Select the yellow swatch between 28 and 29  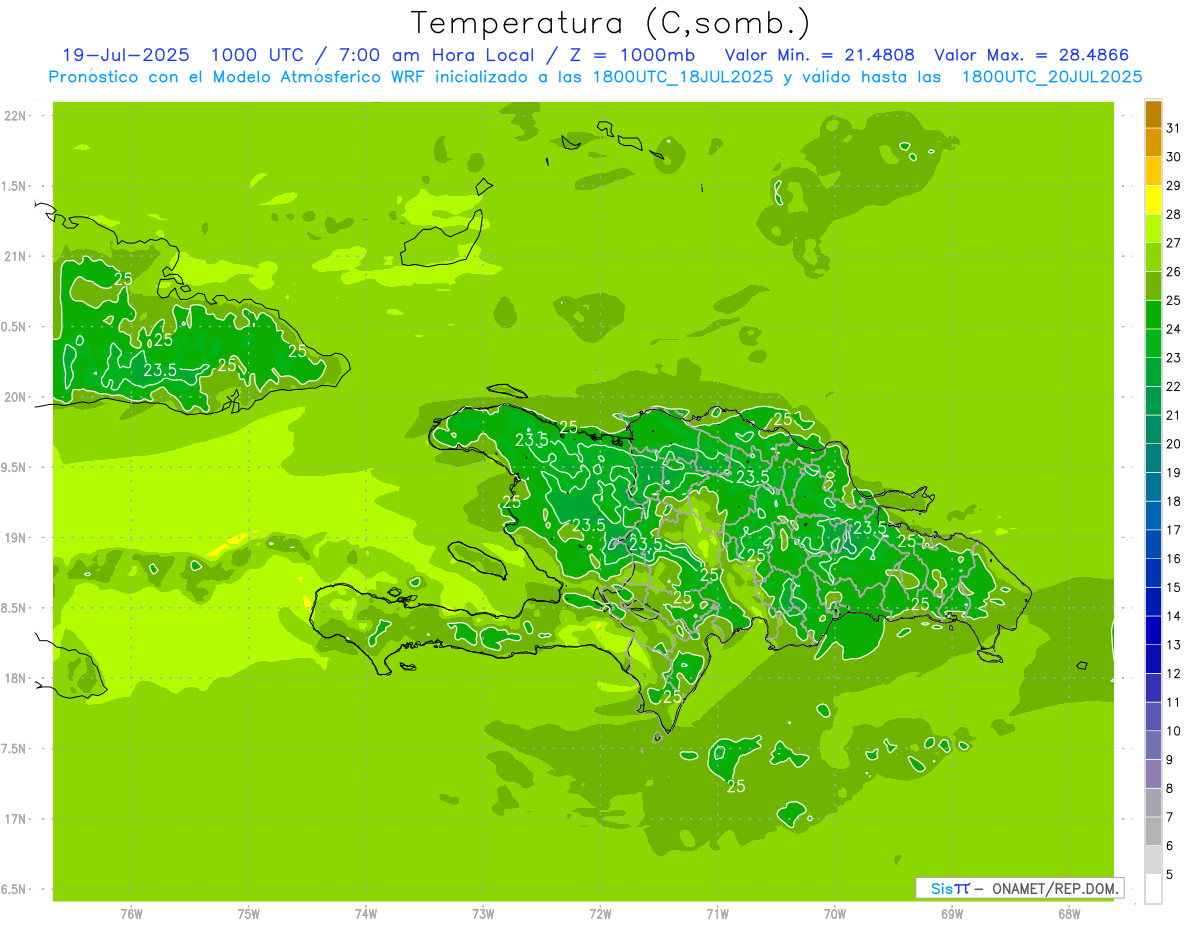(1153, 200)
